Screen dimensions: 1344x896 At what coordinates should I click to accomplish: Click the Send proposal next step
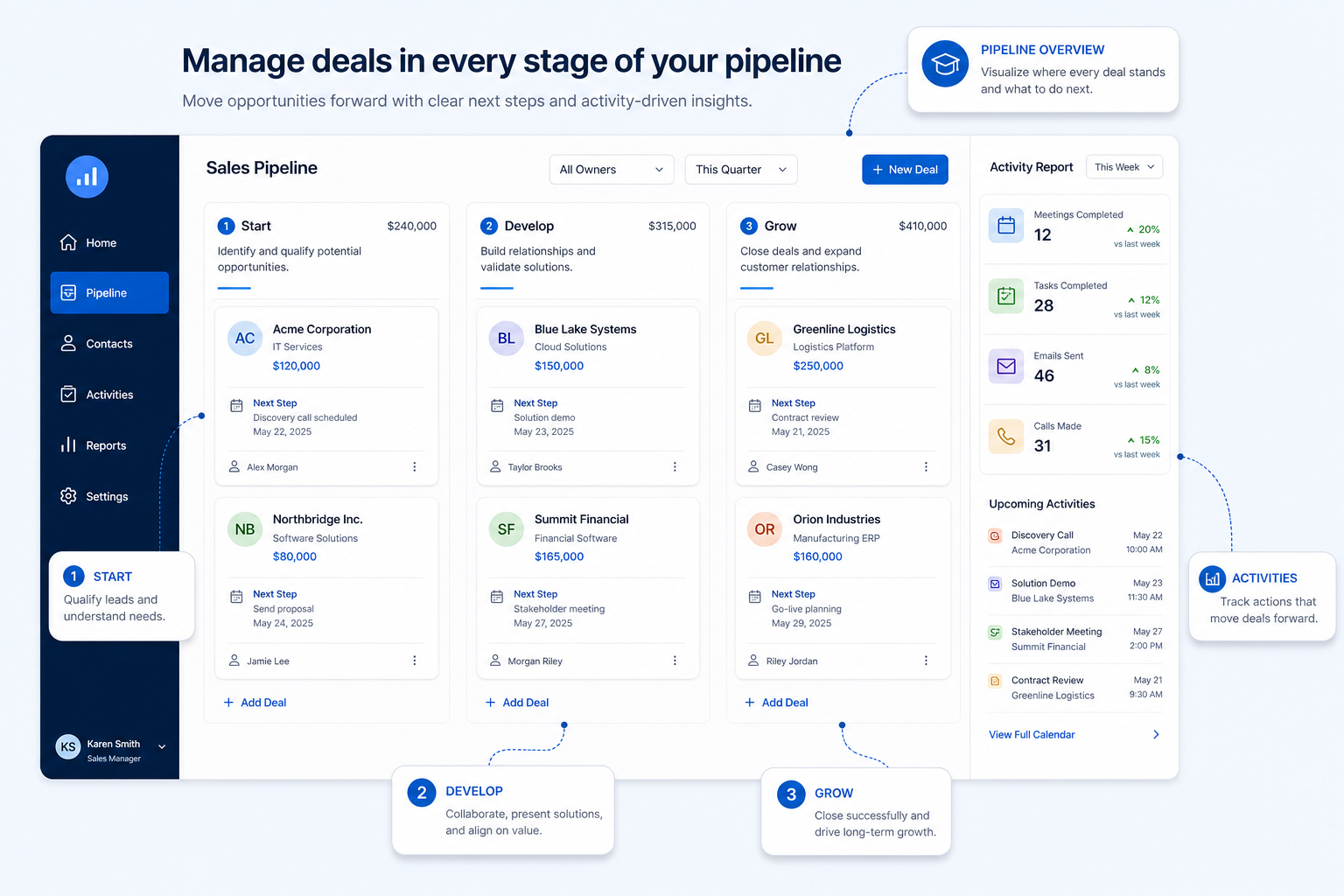coord(283,609)
